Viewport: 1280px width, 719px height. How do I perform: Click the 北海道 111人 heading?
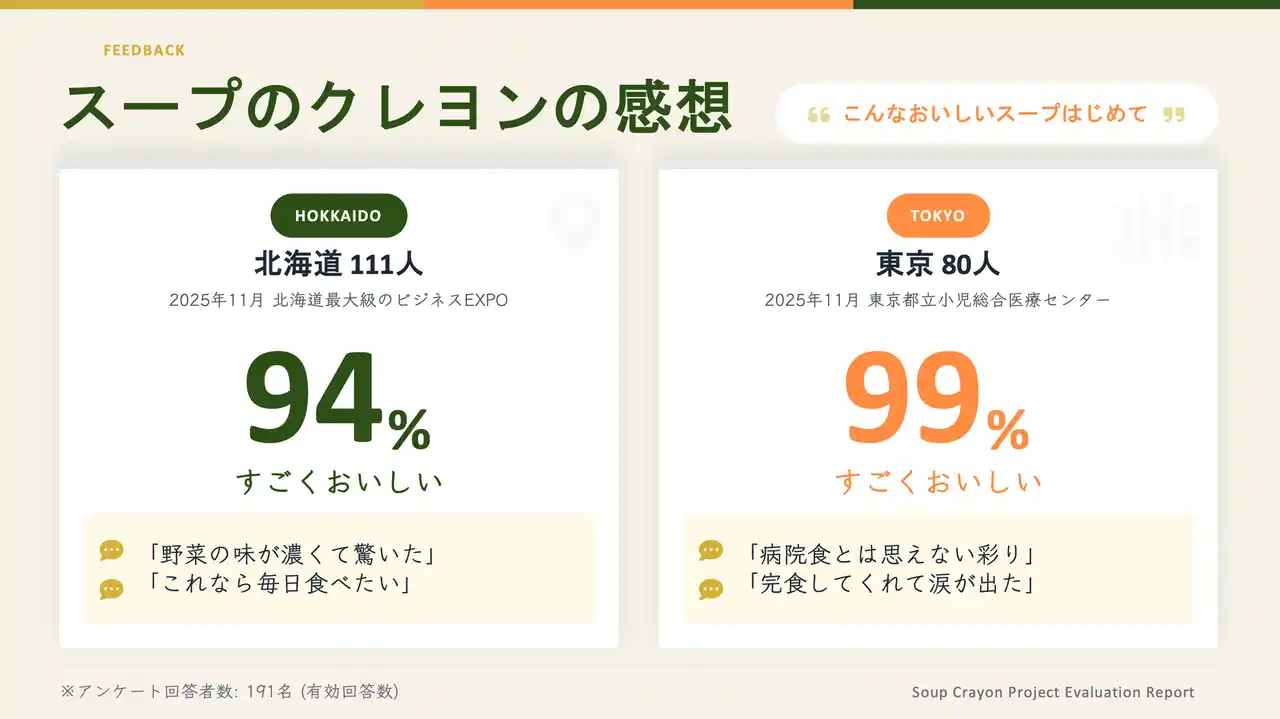338,264
